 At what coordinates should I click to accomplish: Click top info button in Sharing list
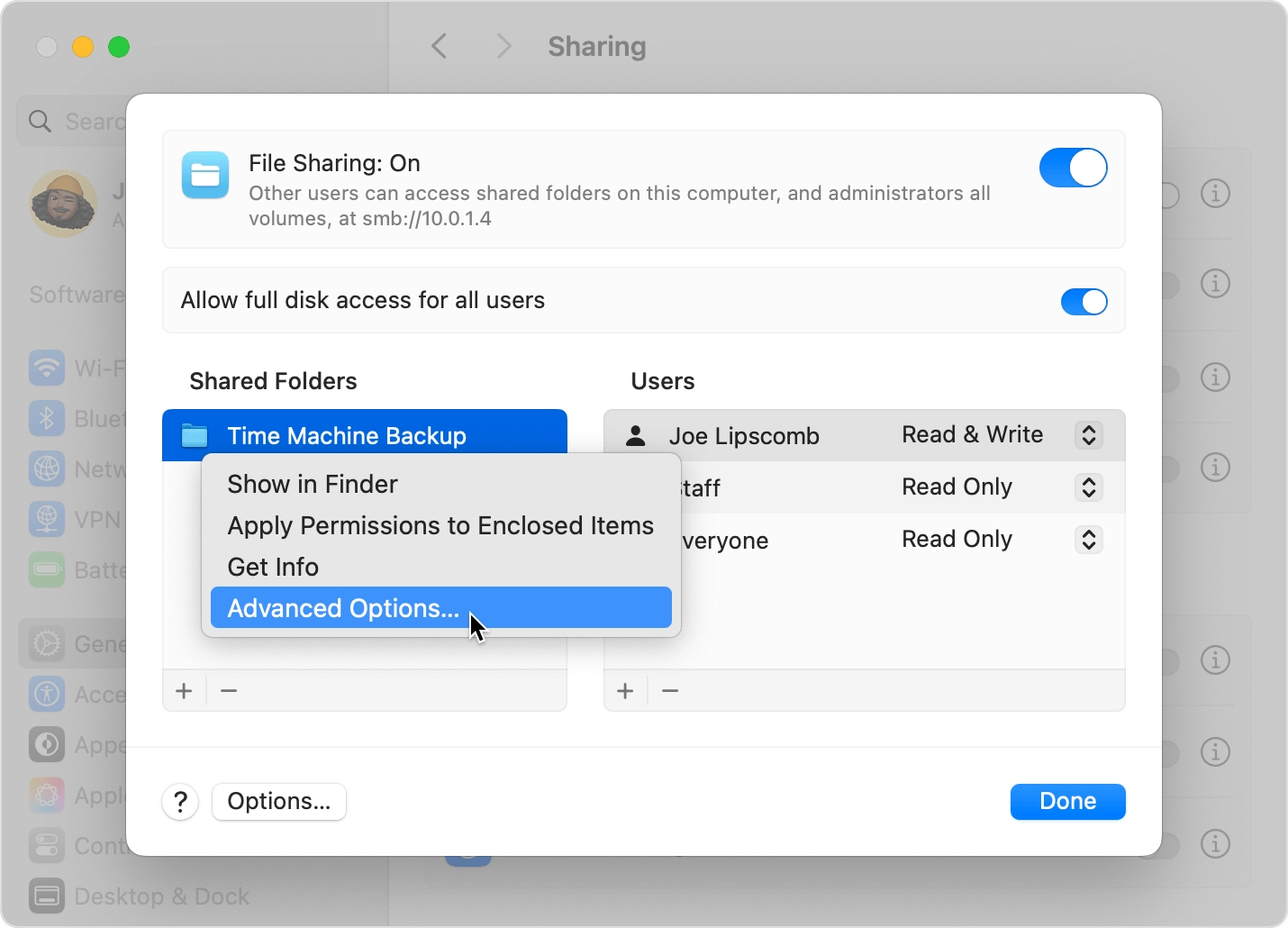[1215, 193]
